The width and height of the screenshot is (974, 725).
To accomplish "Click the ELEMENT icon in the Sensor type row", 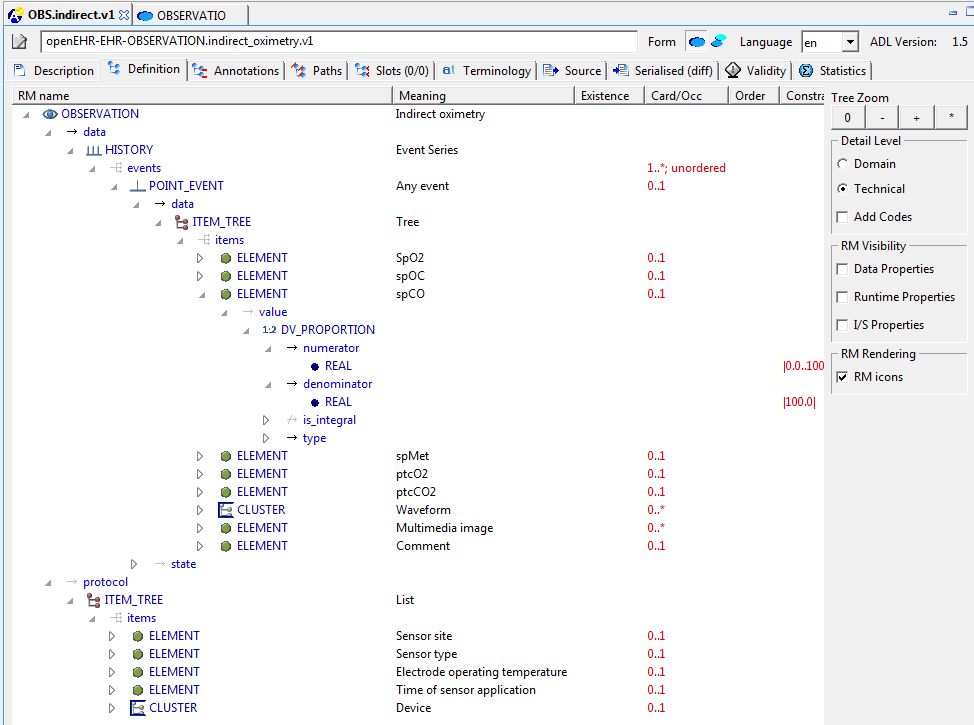I will (x=138, y=655).
